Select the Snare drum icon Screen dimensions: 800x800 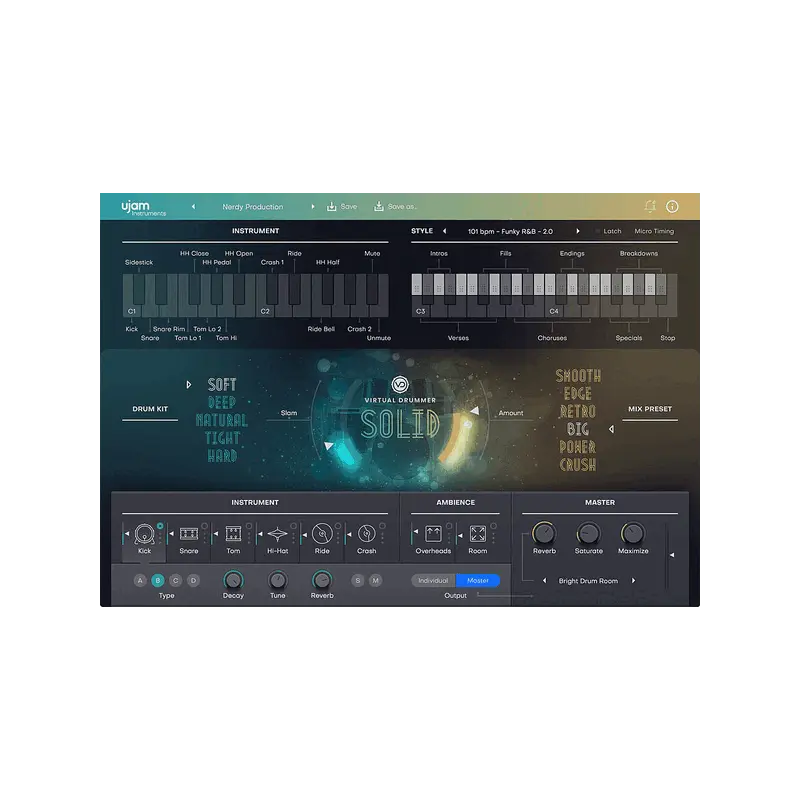click(x=189, y=534)
